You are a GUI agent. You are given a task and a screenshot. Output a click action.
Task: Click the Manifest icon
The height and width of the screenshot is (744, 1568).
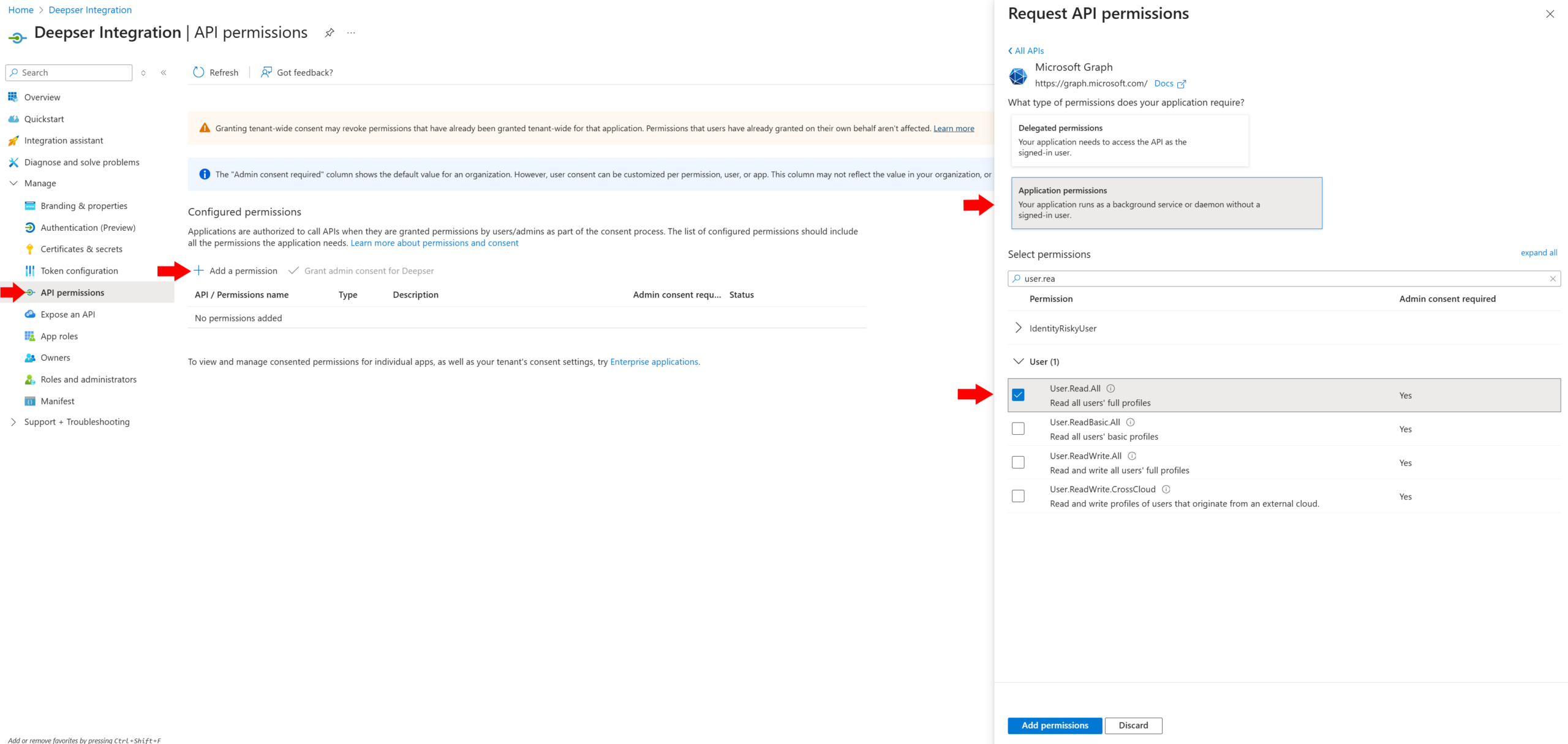click(x=29, y=401)
